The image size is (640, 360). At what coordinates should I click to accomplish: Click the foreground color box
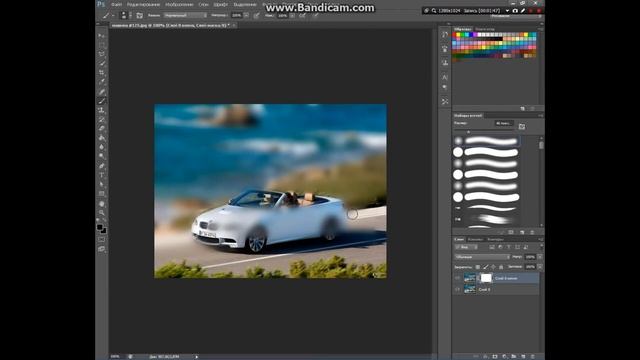coord(100,227)
